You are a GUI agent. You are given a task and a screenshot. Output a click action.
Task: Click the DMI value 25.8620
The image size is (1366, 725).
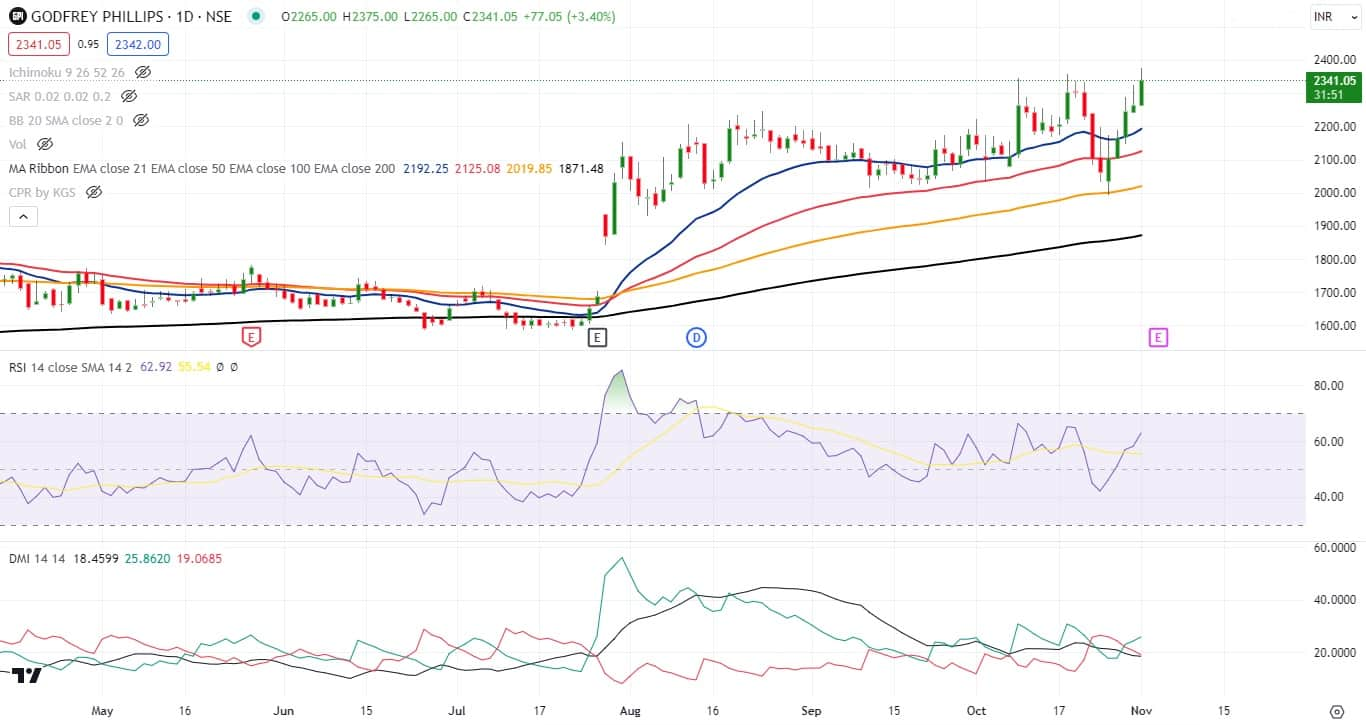click(x=145, y=561)
